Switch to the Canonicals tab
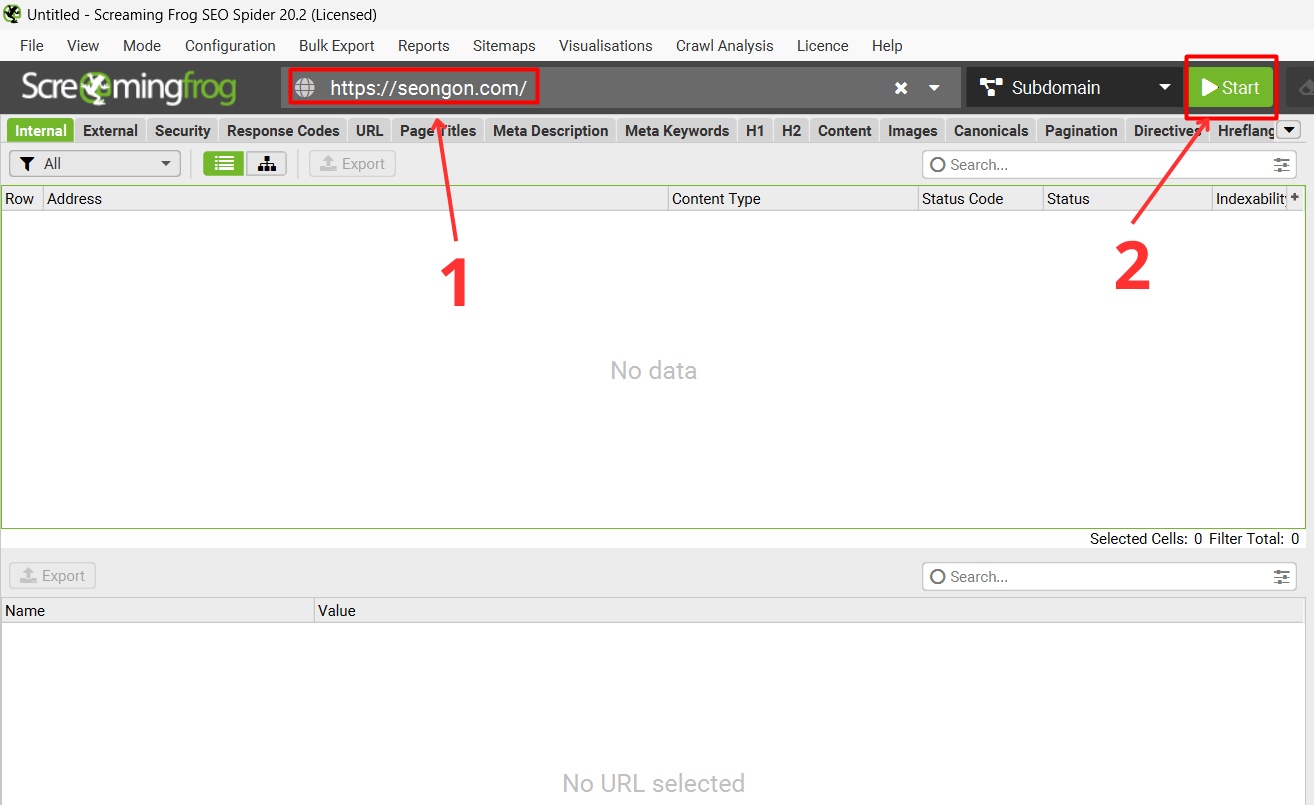This screenshot has width=1314, height=805. coord(991,131)
